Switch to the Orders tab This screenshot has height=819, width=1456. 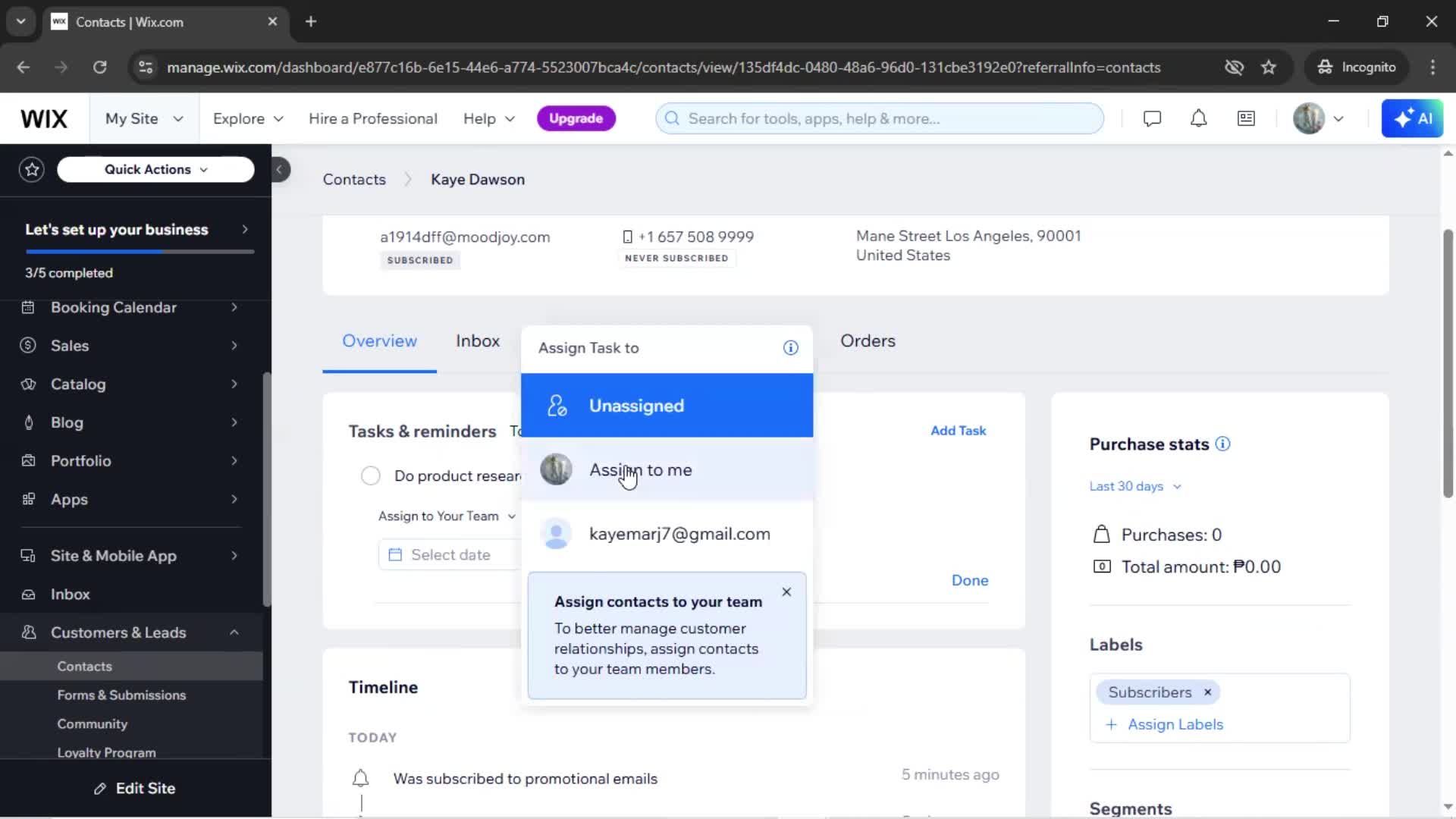pos(868,341)
